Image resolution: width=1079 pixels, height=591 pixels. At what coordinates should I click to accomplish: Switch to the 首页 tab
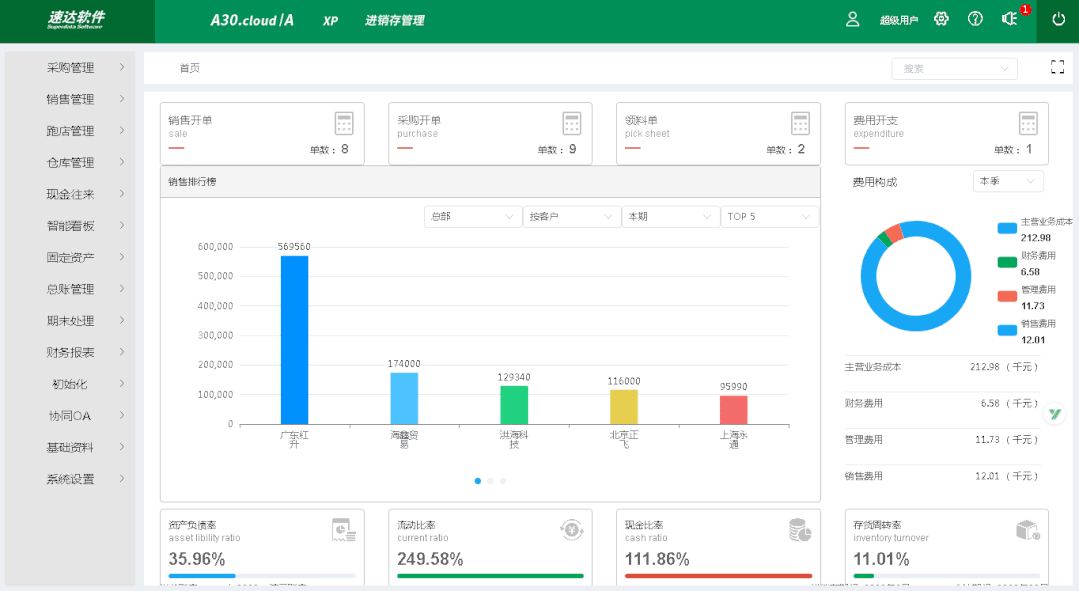tap(189, 68)
